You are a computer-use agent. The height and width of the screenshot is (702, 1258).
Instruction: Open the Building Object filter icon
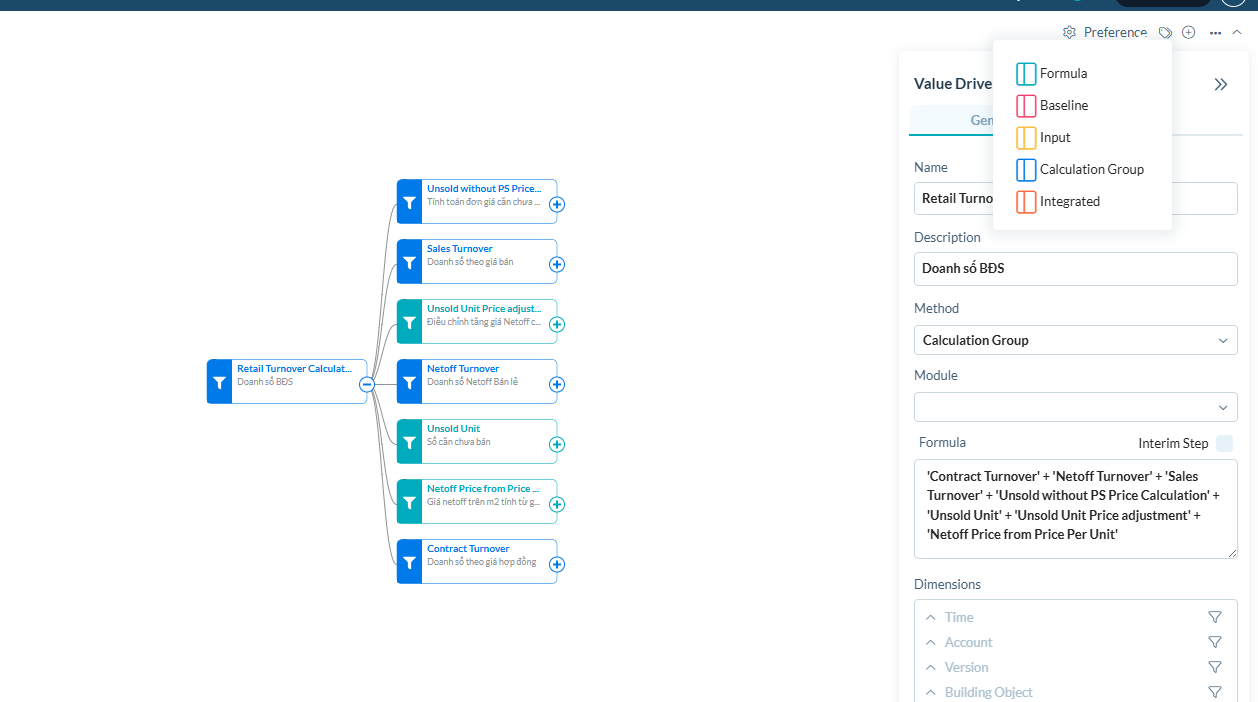click(1215, 691)
